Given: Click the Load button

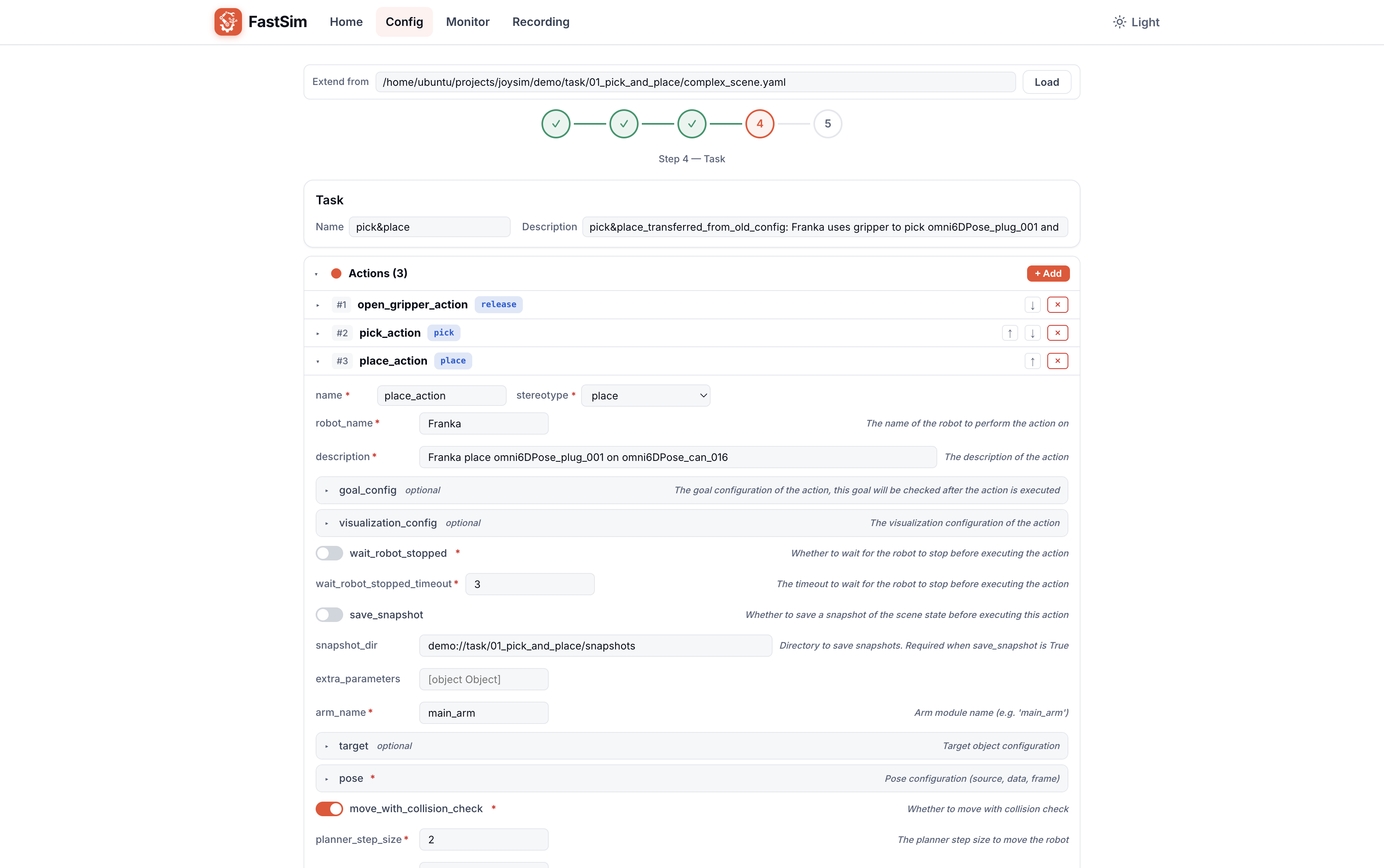Looking at the screenshot, I should (1046, 82).
